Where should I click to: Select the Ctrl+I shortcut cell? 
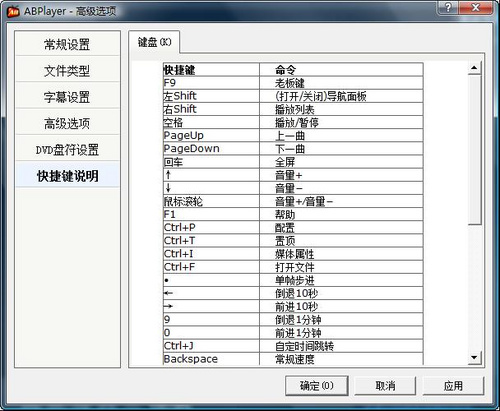click(211, 254)
